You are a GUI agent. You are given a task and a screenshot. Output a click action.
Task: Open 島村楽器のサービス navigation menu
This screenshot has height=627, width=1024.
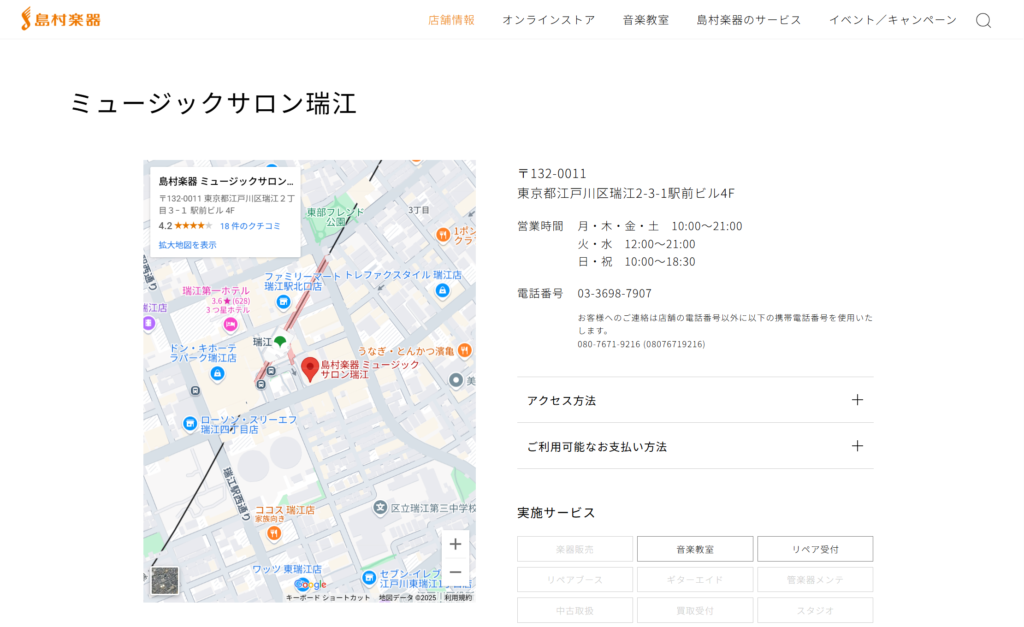(748, 20)
